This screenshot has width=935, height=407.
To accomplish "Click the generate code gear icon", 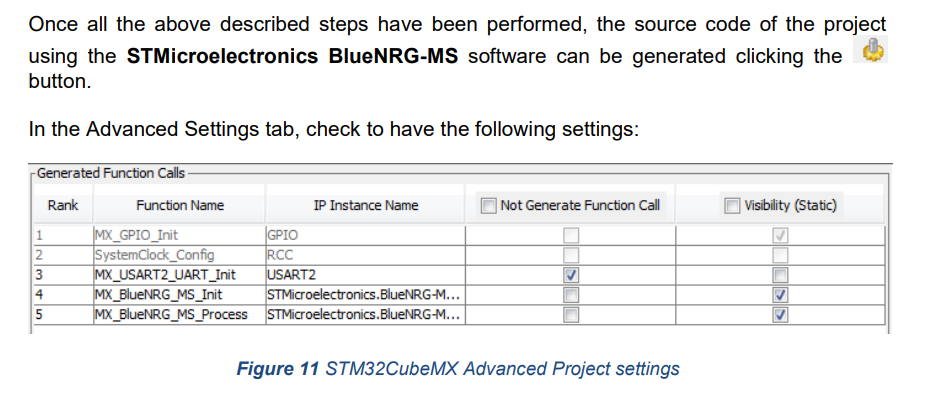I will [871, 49].
